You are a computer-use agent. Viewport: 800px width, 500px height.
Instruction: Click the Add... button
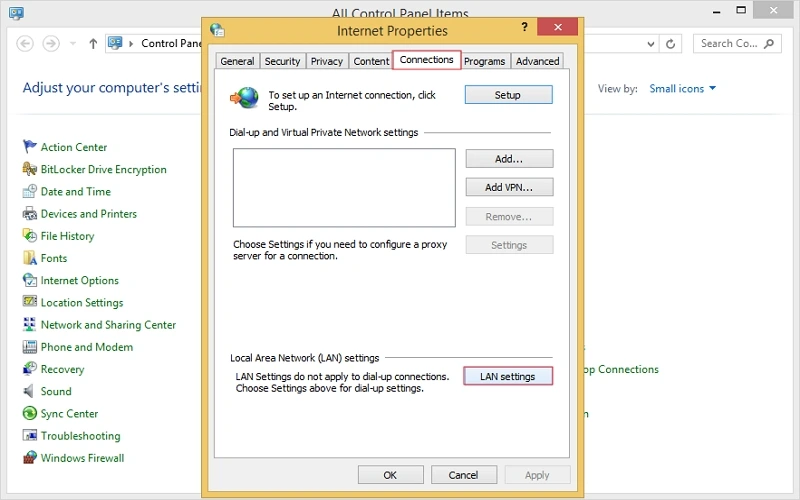pos(509,159)
